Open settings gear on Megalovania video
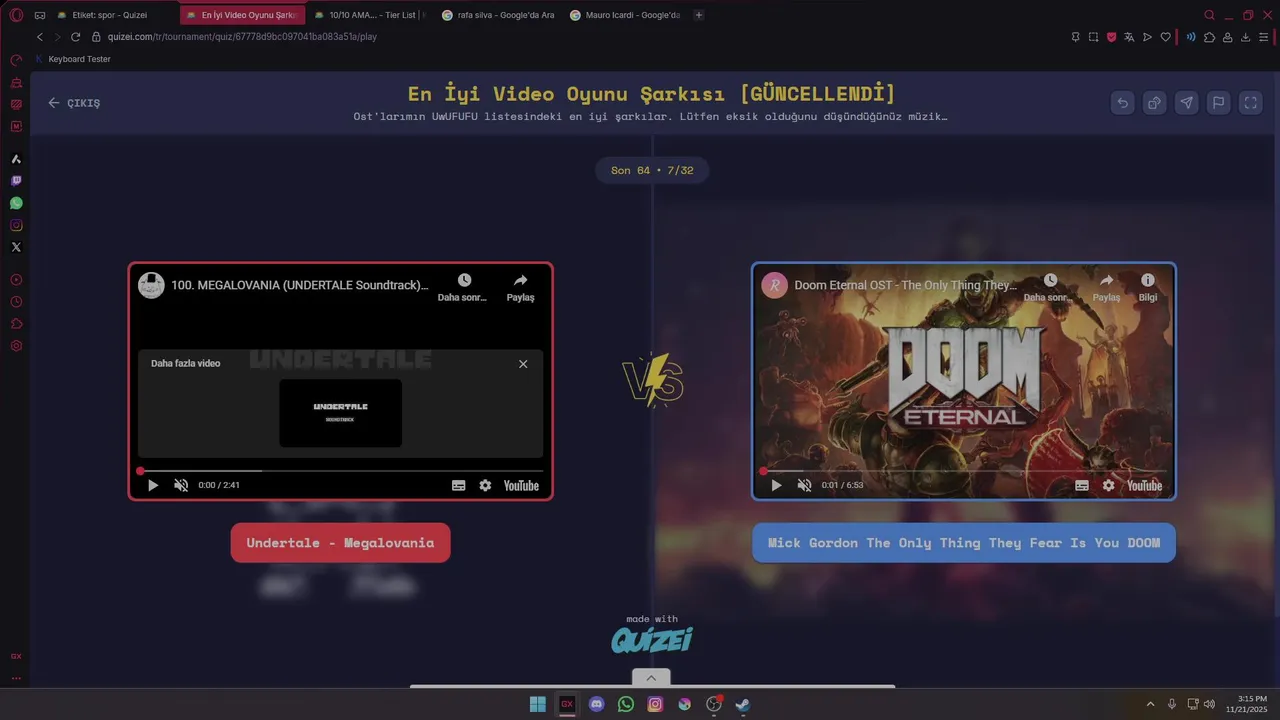The height and width of the screenshot is (720, 1280). [x=485, y=485]
